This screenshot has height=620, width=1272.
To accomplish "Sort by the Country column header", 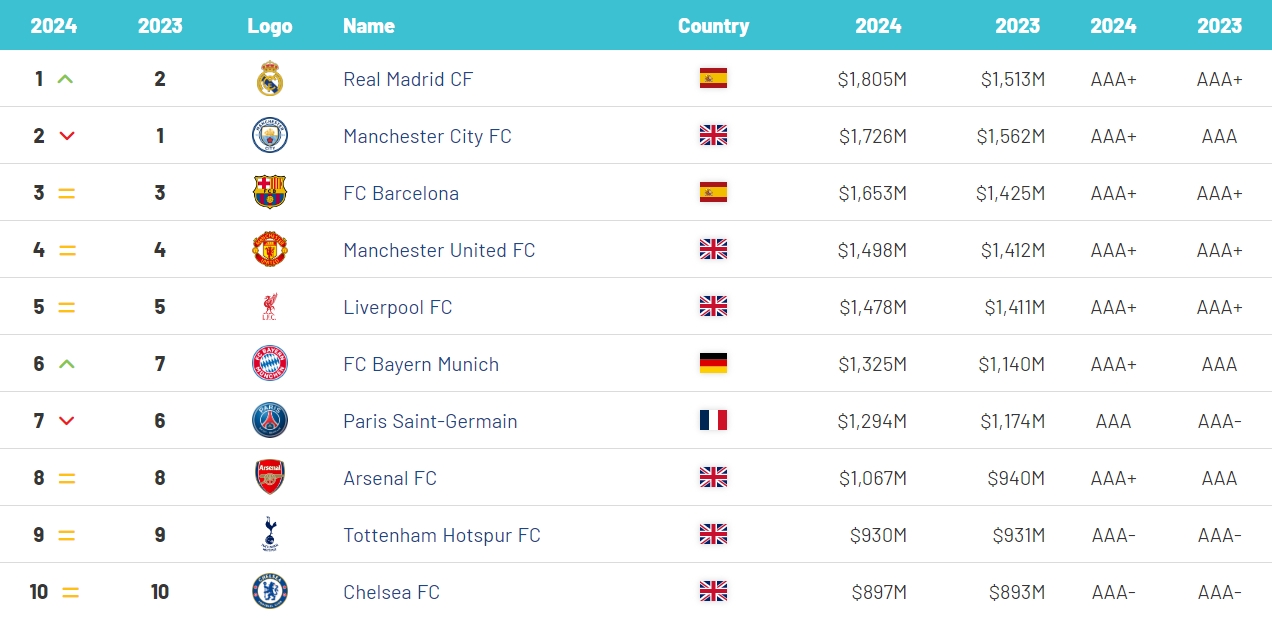I will 713,26.
